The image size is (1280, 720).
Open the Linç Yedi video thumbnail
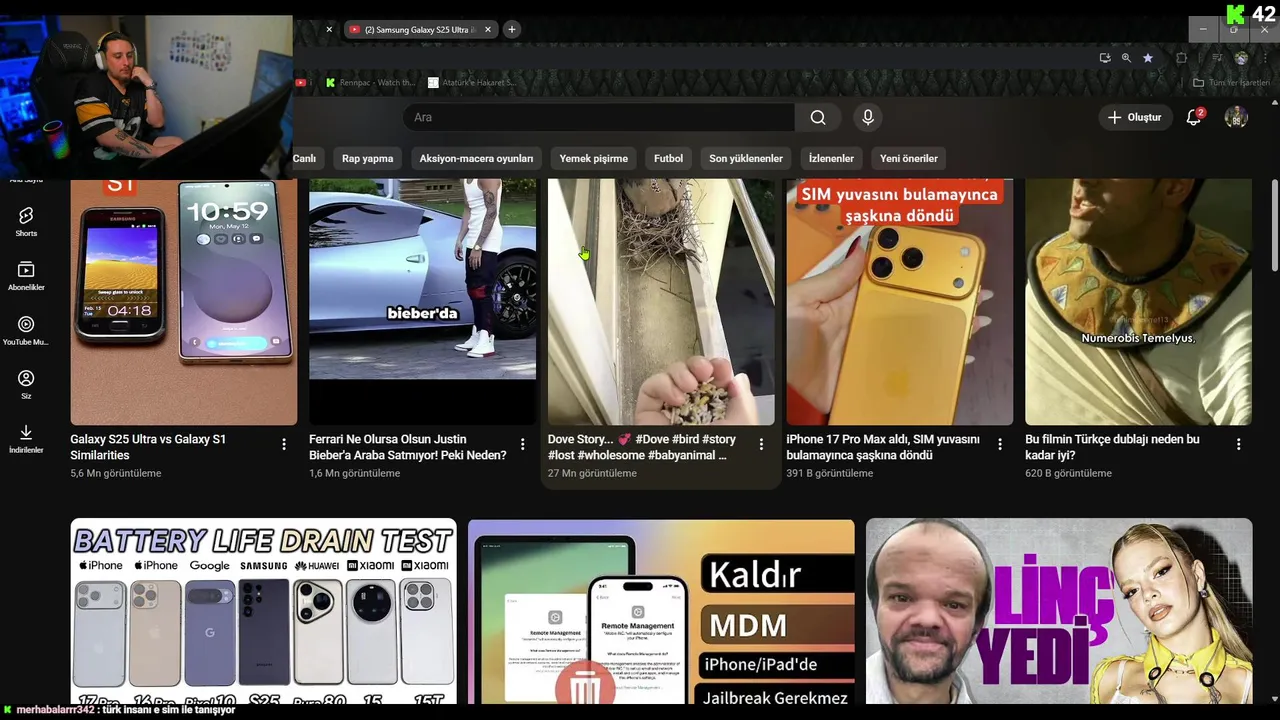click(1059, 611)
